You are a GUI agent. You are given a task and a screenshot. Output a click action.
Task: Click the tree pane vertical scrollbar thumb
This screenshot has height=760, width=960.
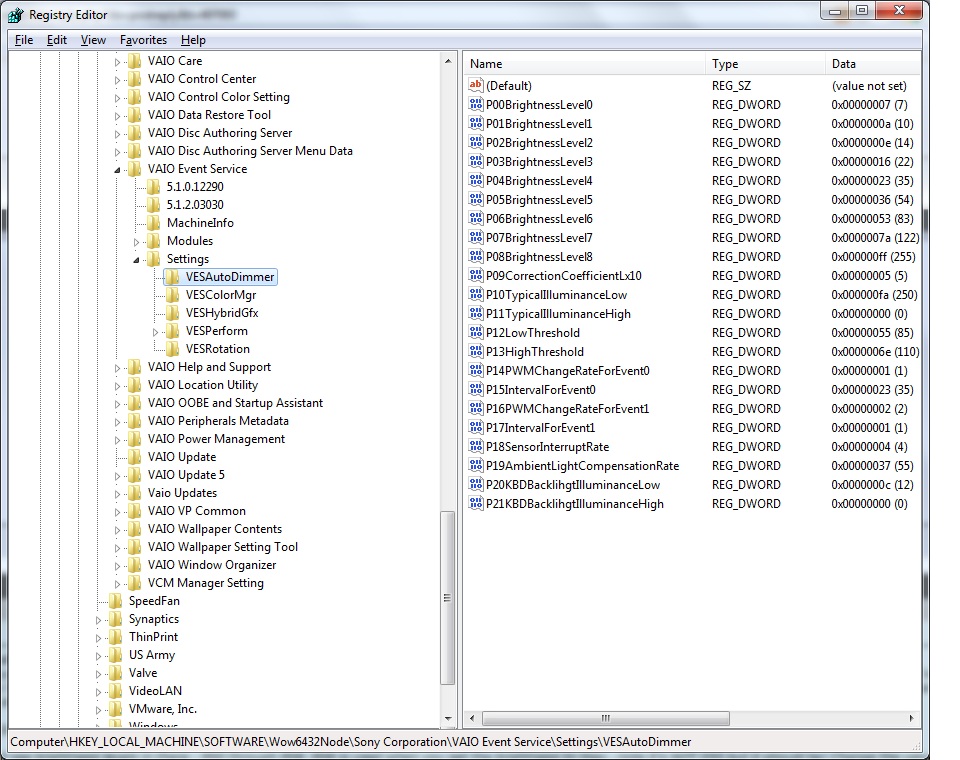(448, 598)
